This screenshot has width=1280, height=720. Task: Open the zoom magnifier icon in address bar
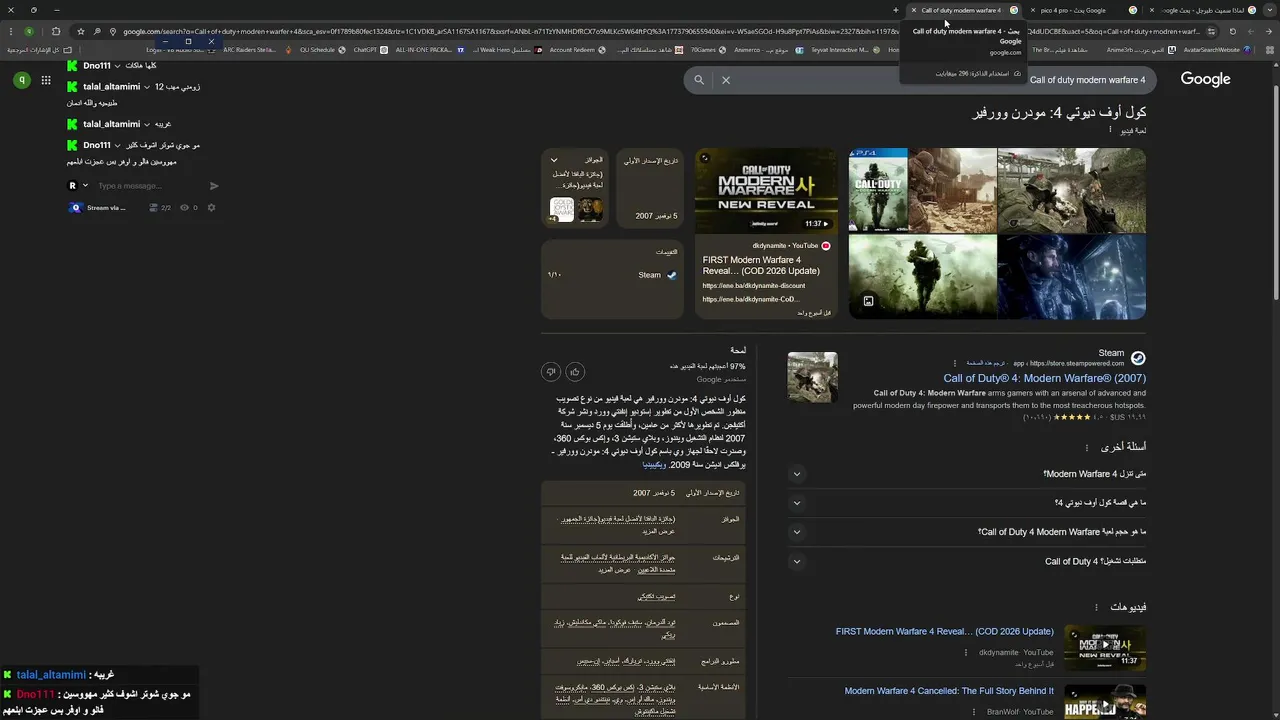tap(97, 31)
